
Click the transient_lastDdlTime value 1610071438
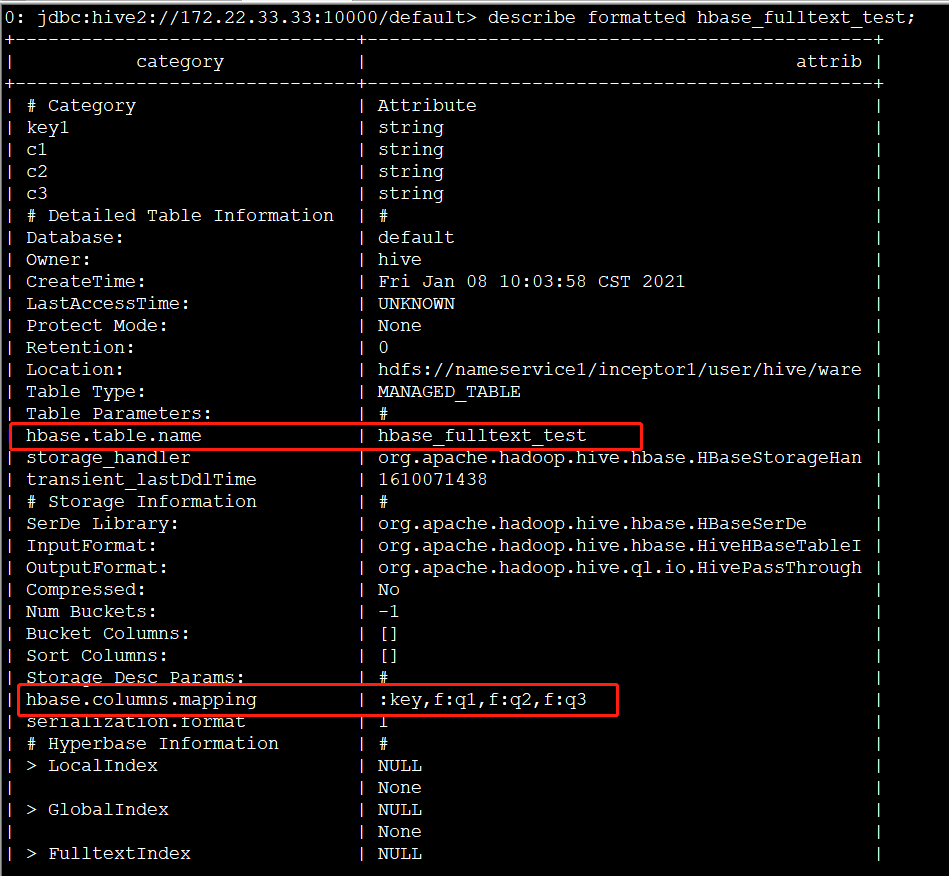coord(432,480)
